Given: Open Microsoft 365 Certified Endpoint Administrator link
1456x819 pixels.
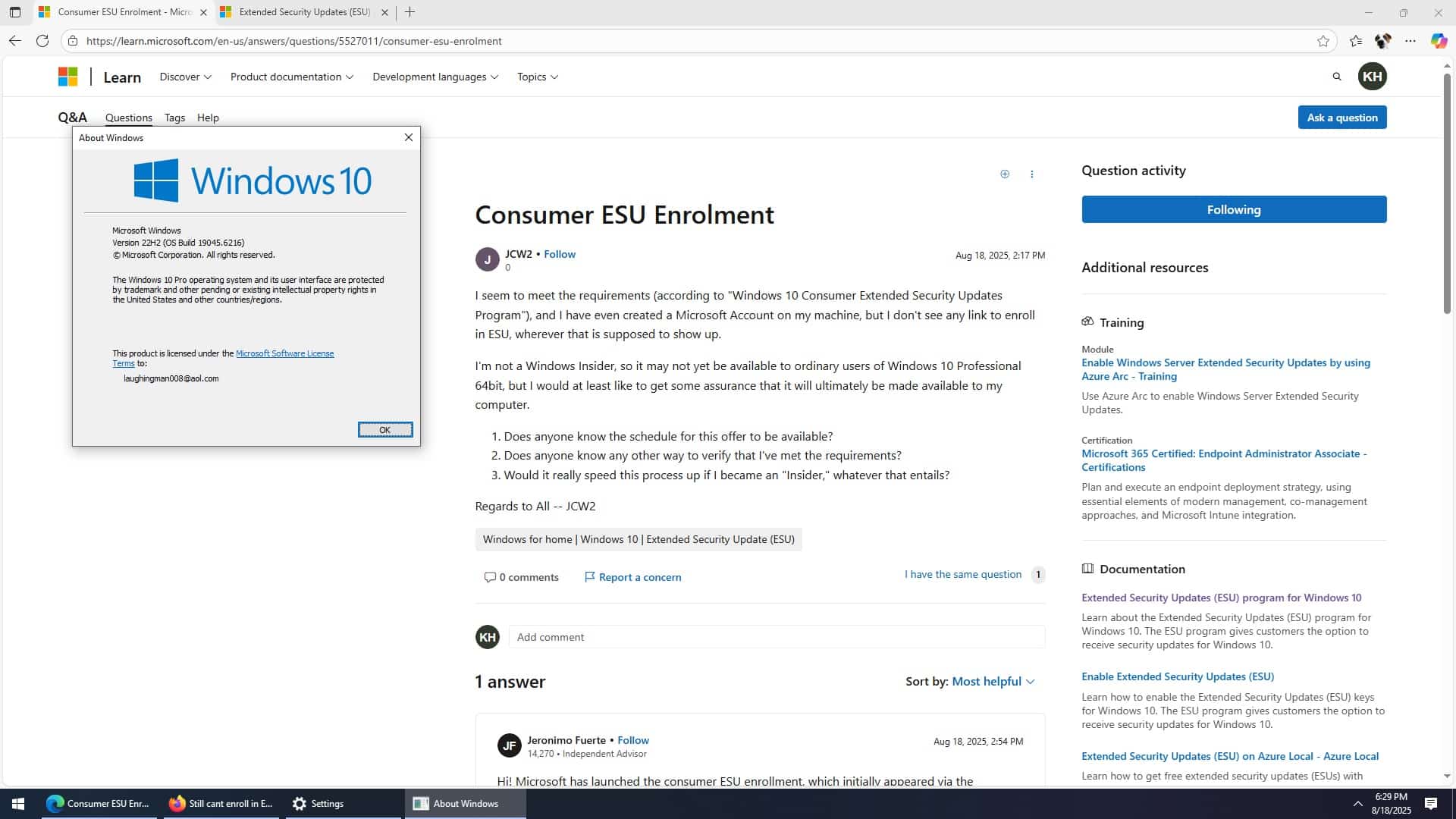Looking at the screenshot, I should (1224, 460).
